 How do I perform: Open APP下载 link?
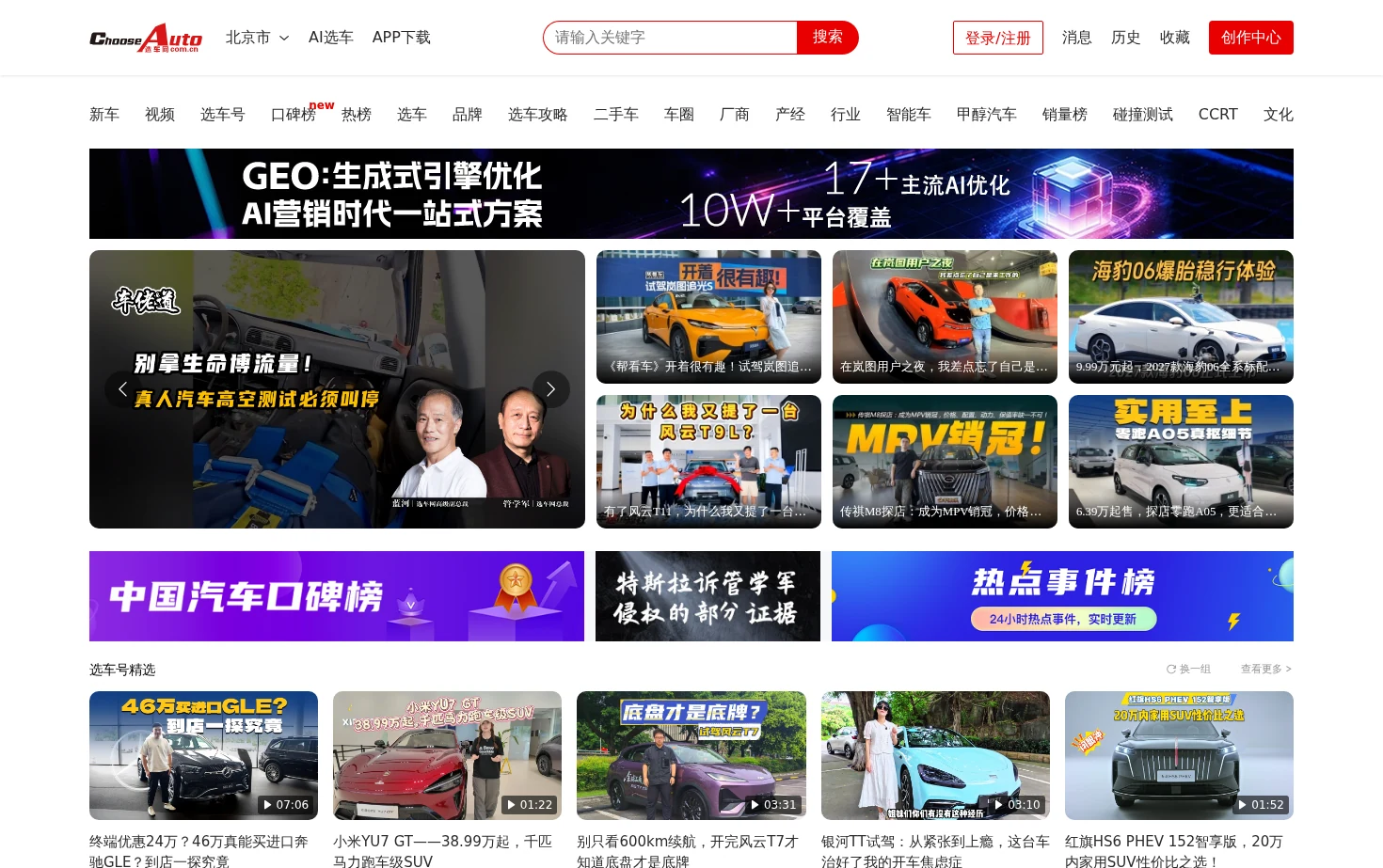tap(402, 38)
